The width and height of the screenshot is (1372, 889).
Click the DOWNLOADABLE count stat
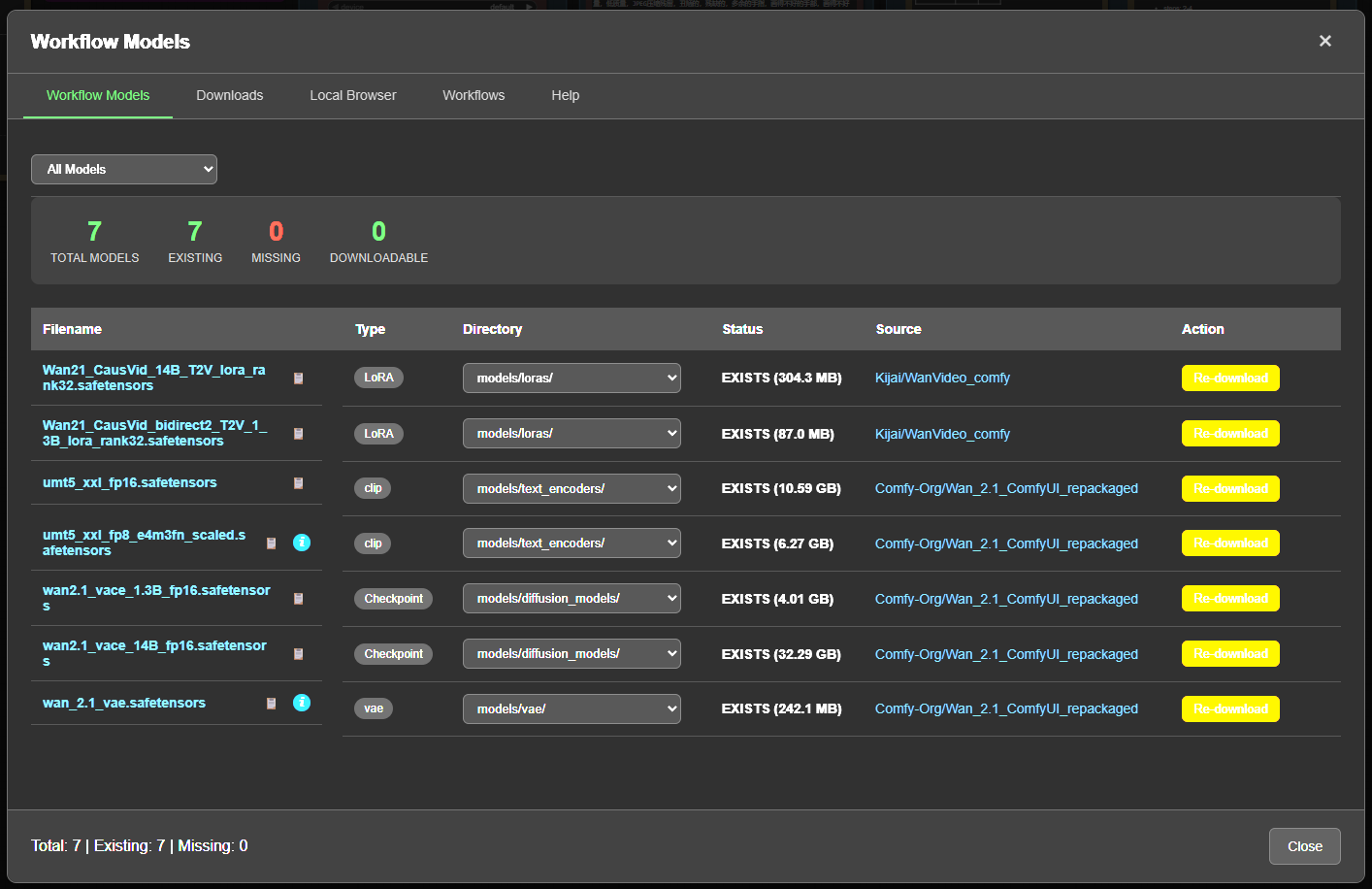pos(378,241)
